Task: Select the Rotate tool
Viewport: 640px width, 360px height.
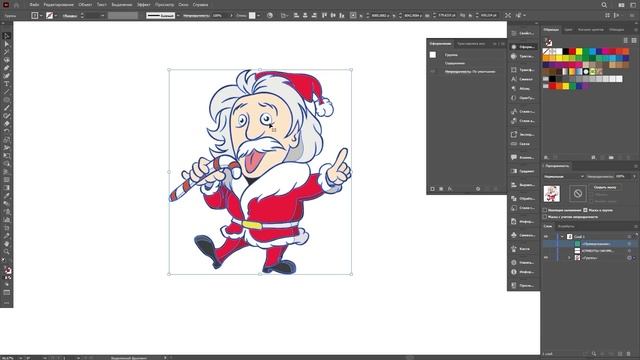Action: (x=7, y=131)
